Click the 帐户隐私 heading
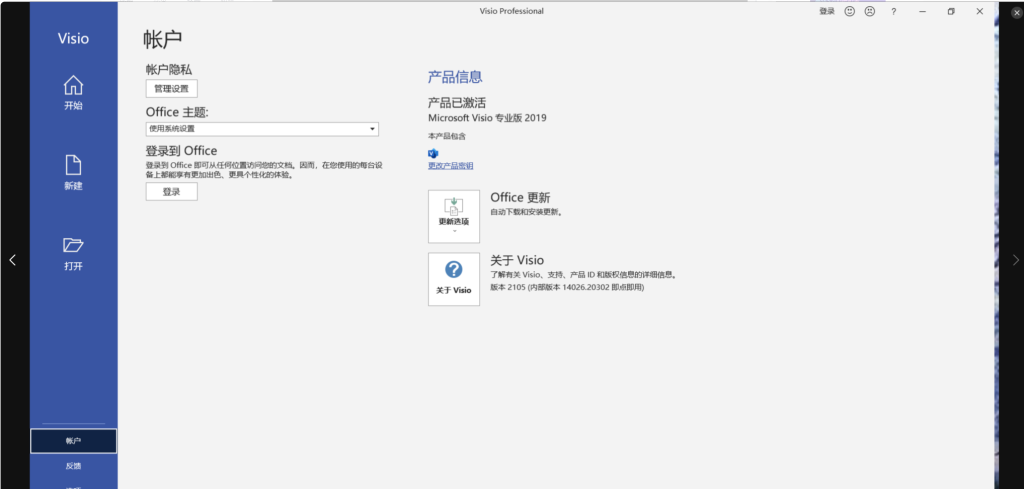 click(169, 69)
